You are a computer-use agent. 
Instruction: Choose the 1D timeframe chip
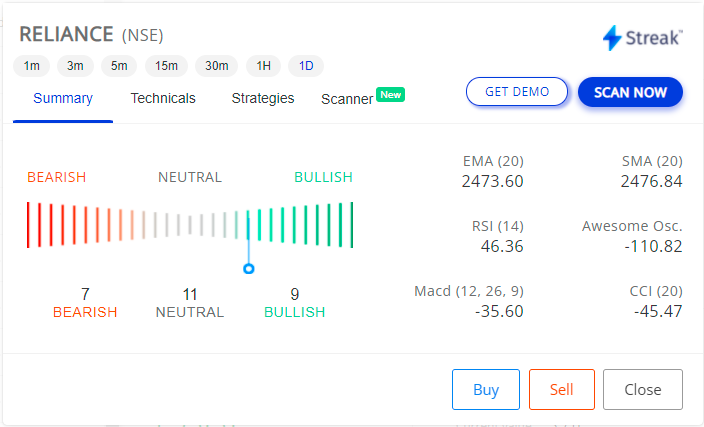(306, 66)
